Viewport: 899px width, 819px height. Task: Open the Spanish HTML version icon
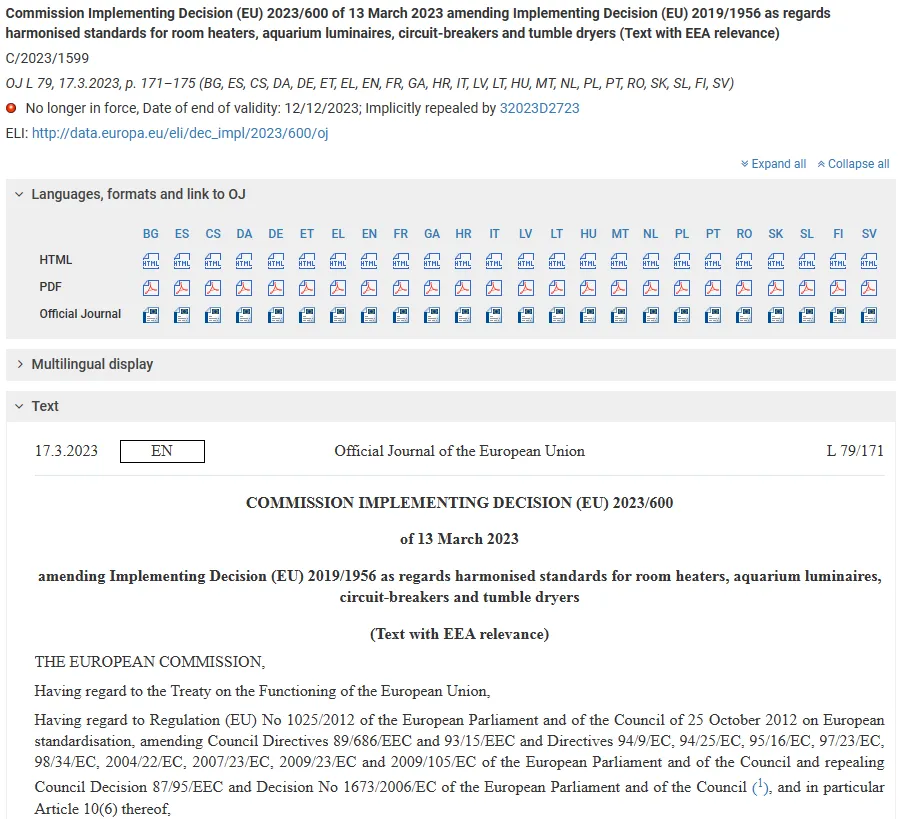pyautogui.click(x=182, y=261)
